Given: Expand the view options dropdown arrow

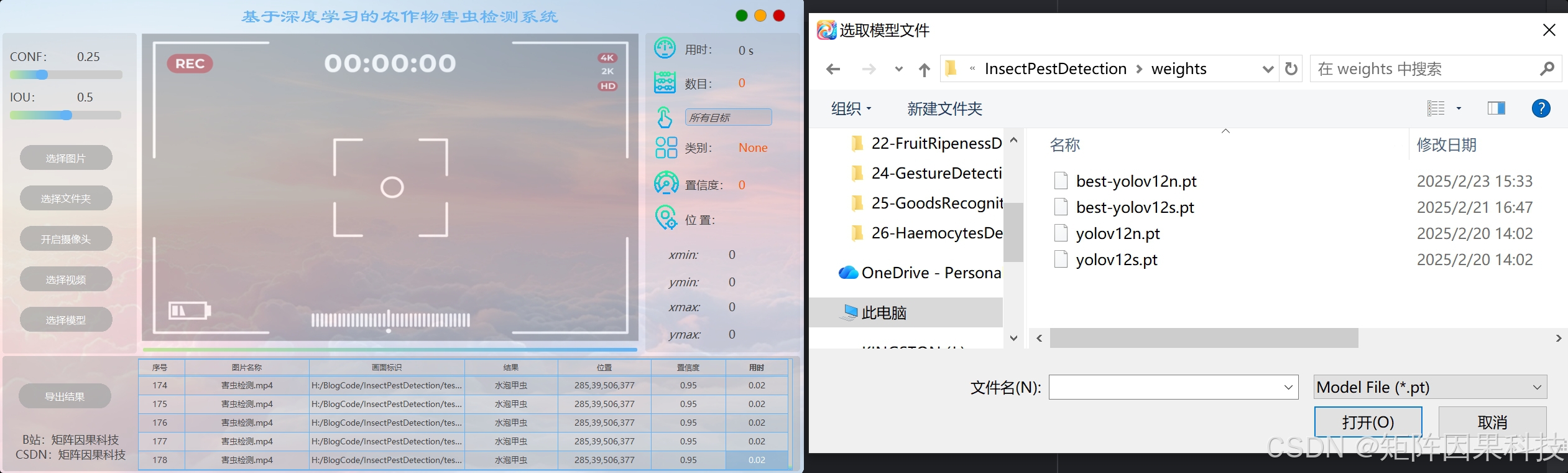Looking at the screenshot, I should (x=1459, y=108).
